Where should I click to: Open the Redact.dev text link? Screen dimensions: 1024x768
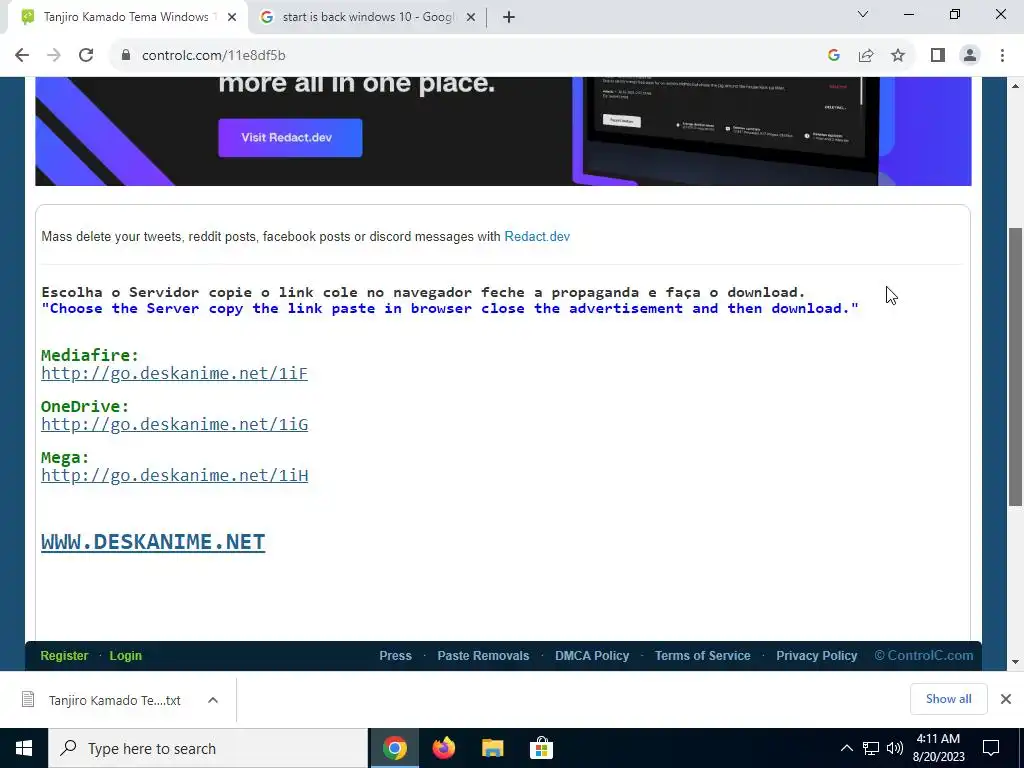[x=537, y=236]
